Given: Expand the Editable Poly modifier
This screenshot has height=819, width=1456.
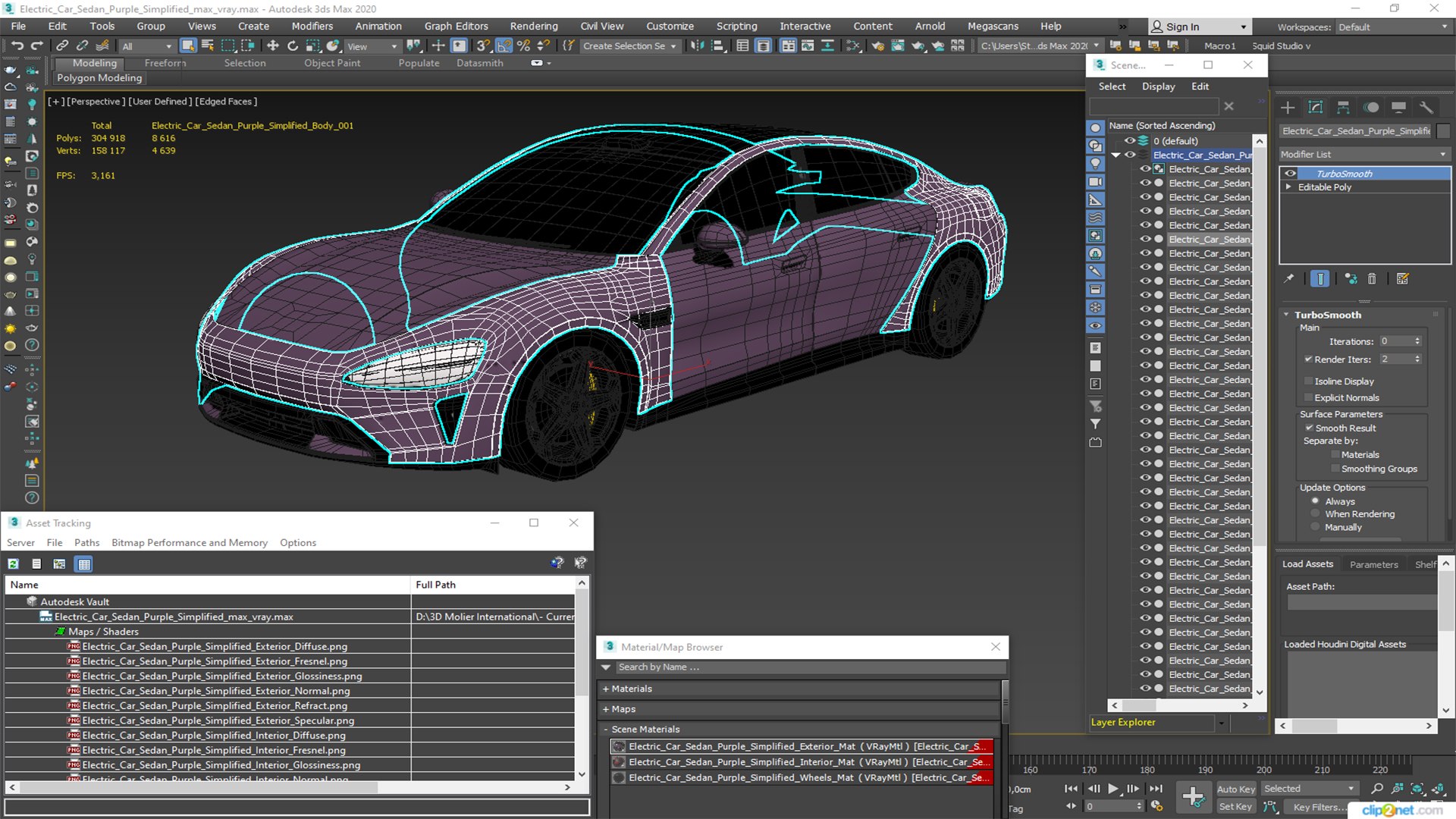Looking at the screenshot, I should point(1288,187).
